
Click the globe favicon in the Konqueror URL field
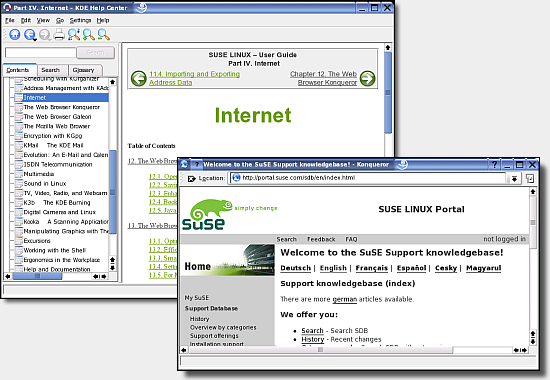click(x=236, y=178)
